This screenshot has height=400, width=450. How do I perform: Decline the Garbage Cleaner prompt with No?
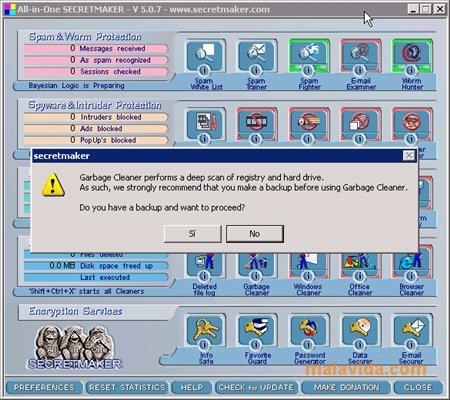click(255, 234)
